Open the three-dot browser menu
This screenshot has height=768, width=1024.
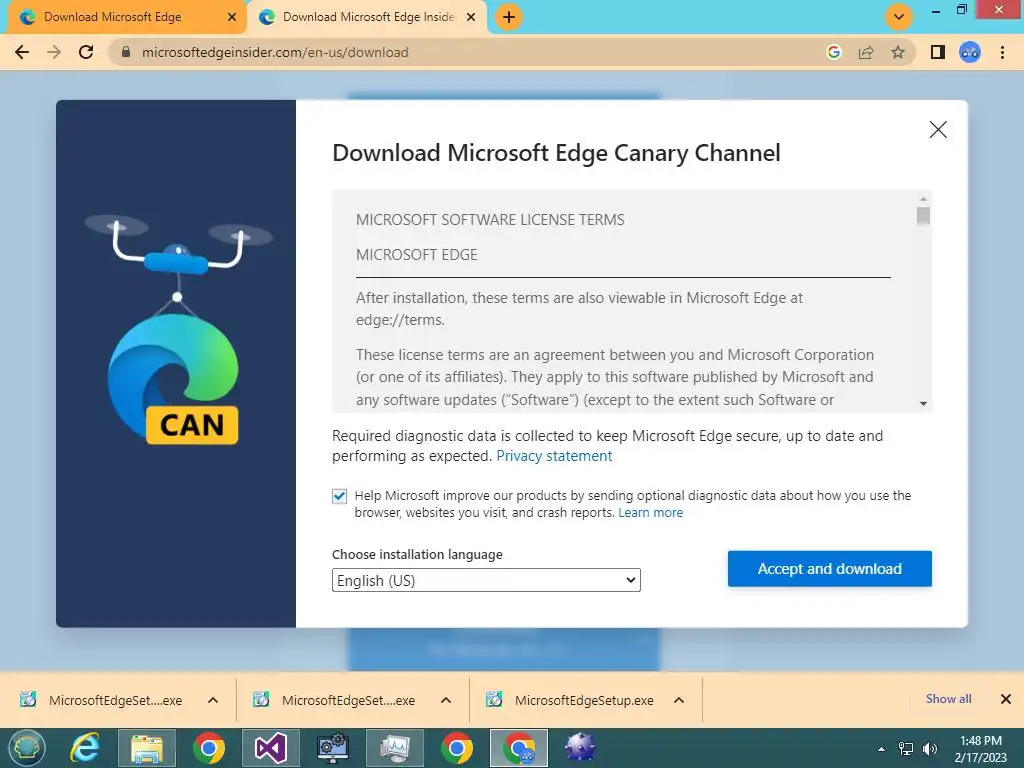pyautogui.click(x=1002, y=52)
